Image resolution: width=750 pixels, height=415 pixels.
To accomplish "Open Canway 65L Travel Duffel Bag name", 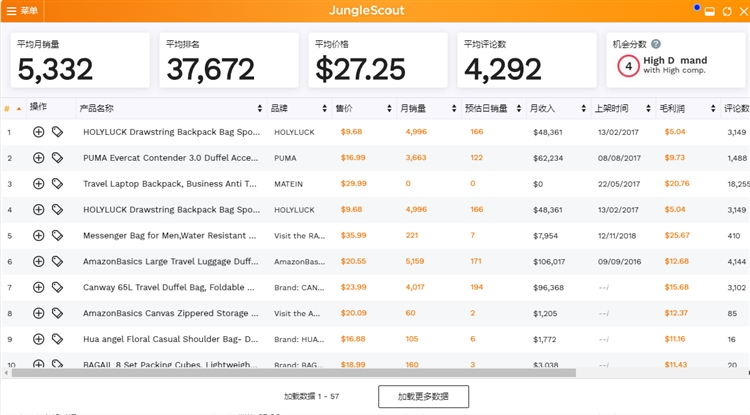I will point(168,287).
